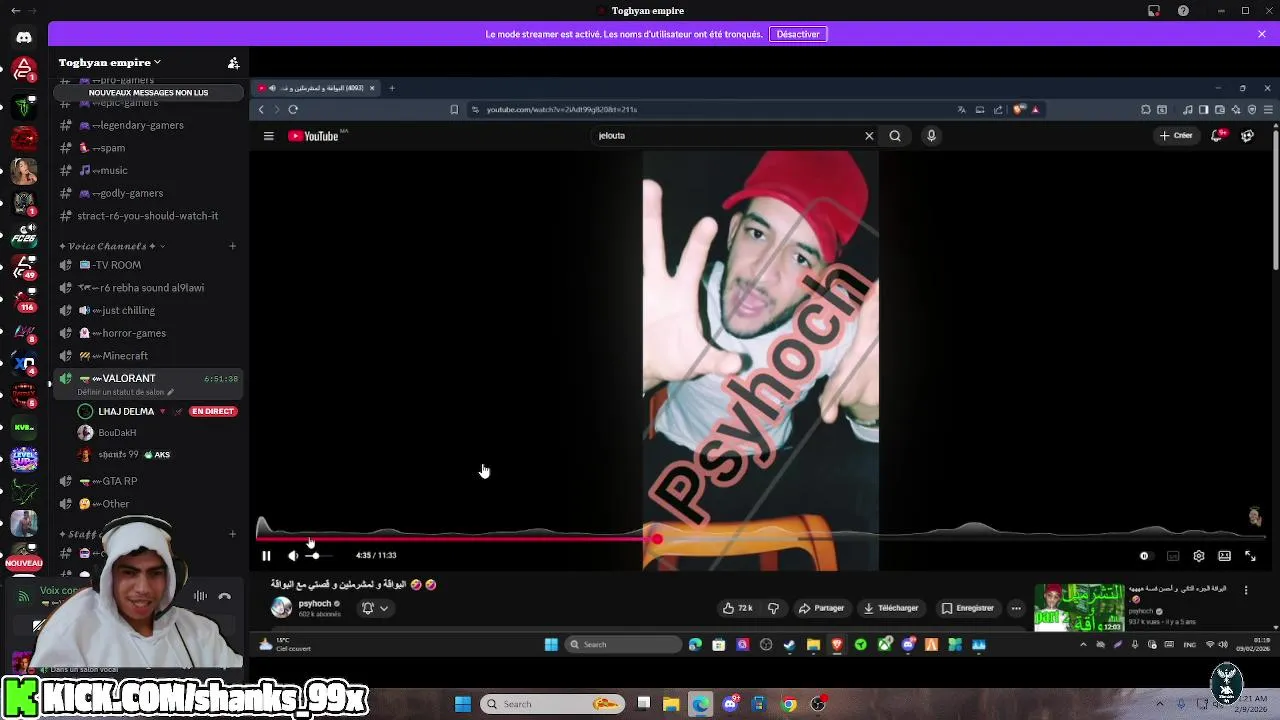Seek on the red video progress bar
The width and height of the screenshot is (1280, 720).
pyautogui.click(x=760, y=540)
